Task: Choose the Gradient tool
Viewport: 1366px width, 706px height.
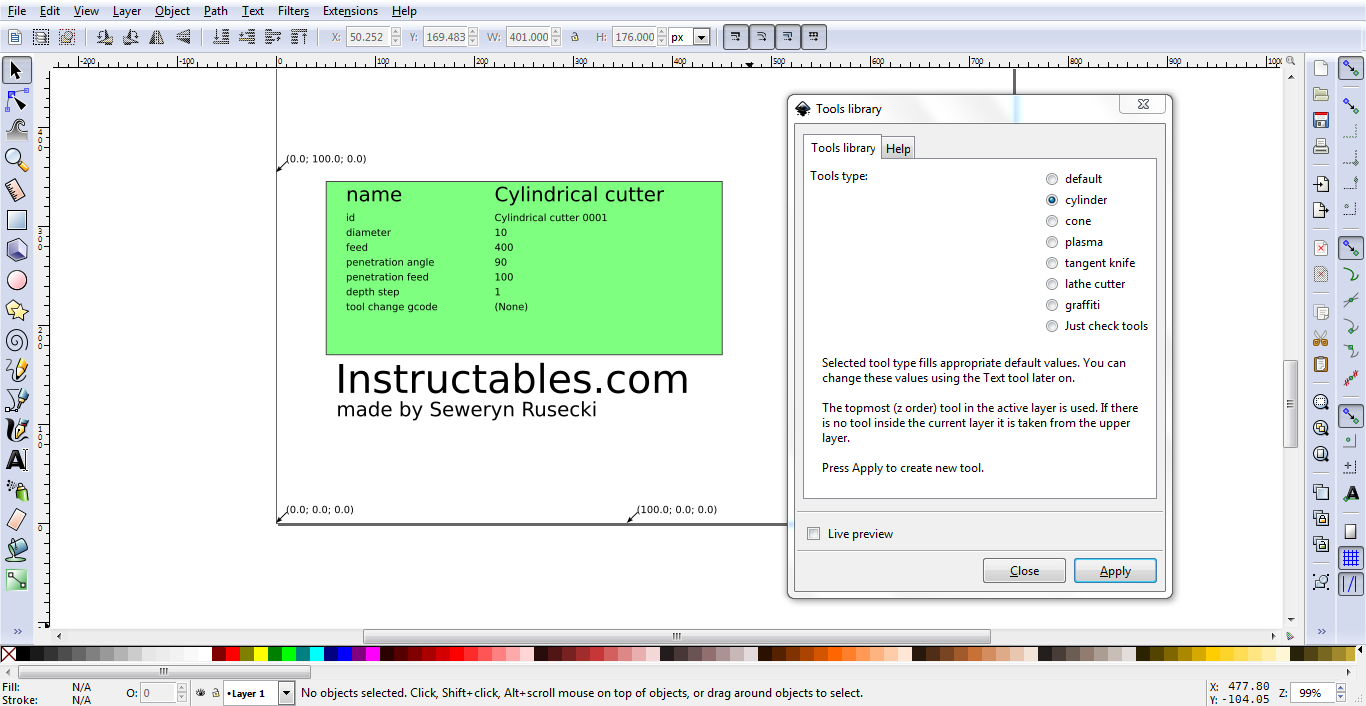Action: click(16, 580)
